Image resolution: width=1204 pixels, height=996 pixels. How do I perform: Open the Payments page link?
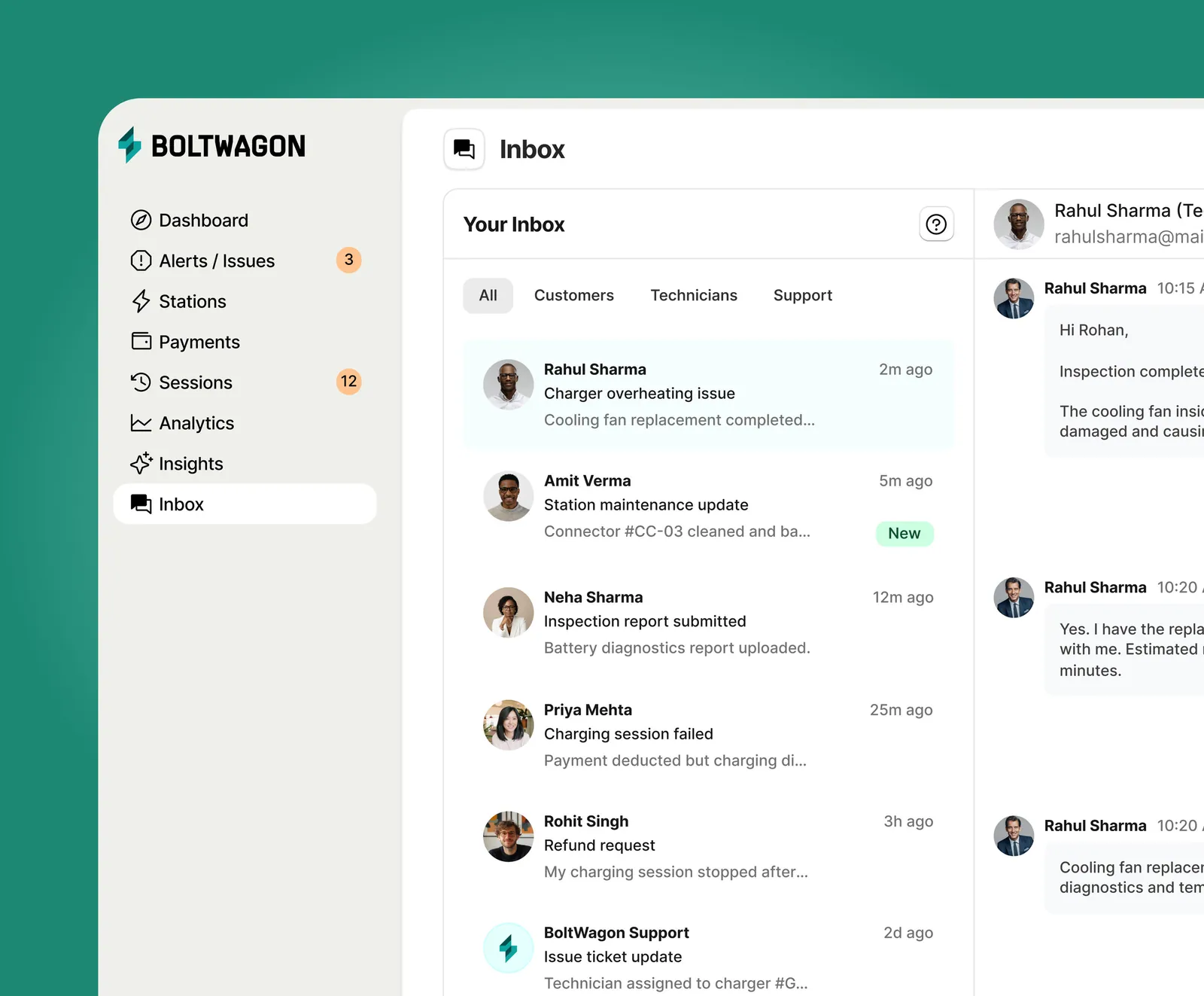coord(245,342)
